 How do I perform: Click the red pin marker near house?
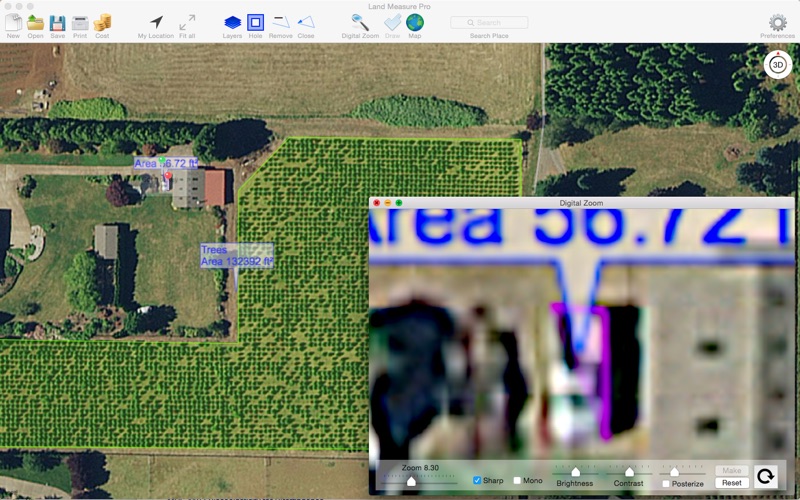point(168,176)
